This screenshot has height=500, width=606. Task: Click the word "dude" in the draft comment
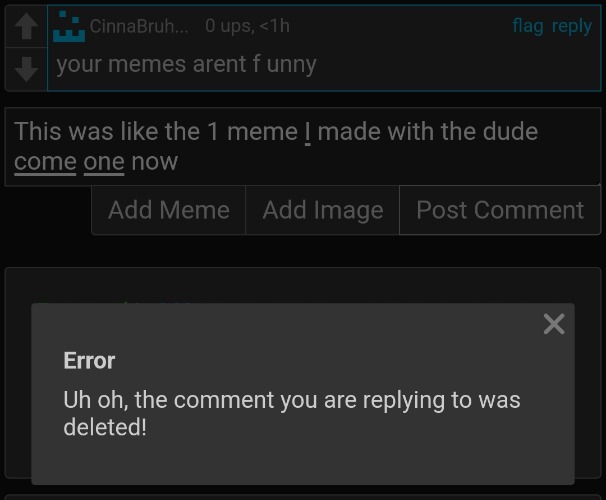pos(507,132)
